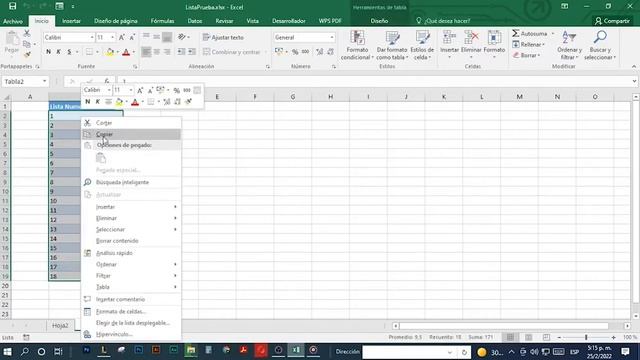Click the zoom slider handle in status bar
Image resolution: width=640 pixels, height=360 pixels.
[586, 337]
